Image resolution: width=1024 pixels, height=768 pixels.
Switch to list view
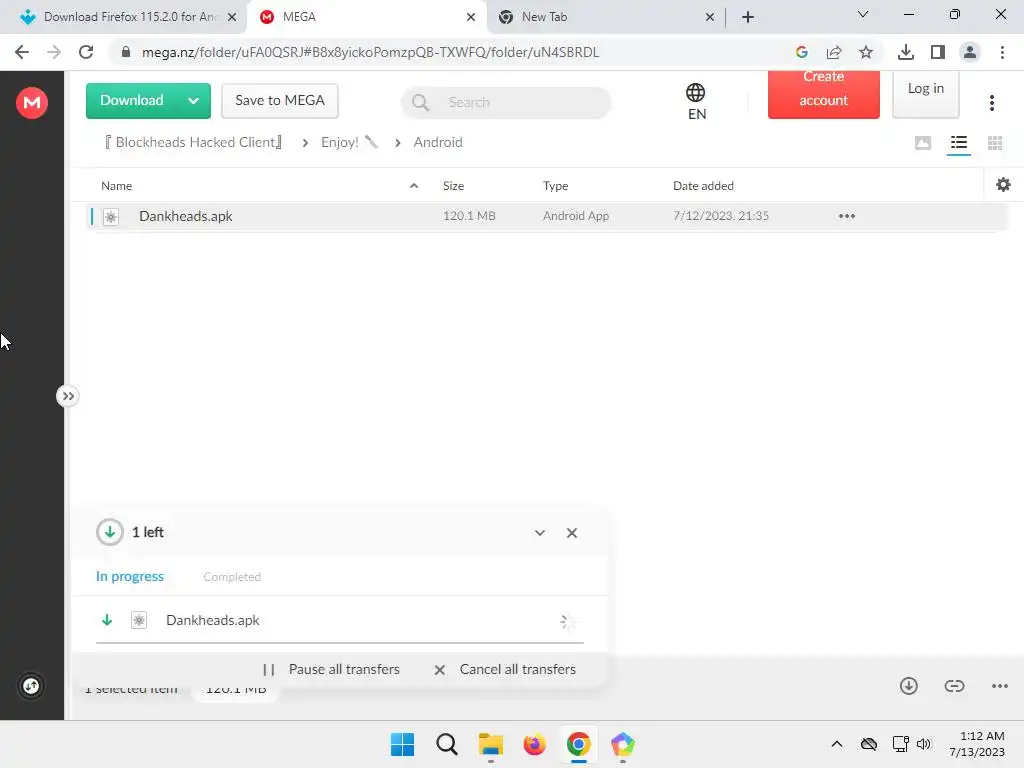pyautogui.click(x=959, y=143)
